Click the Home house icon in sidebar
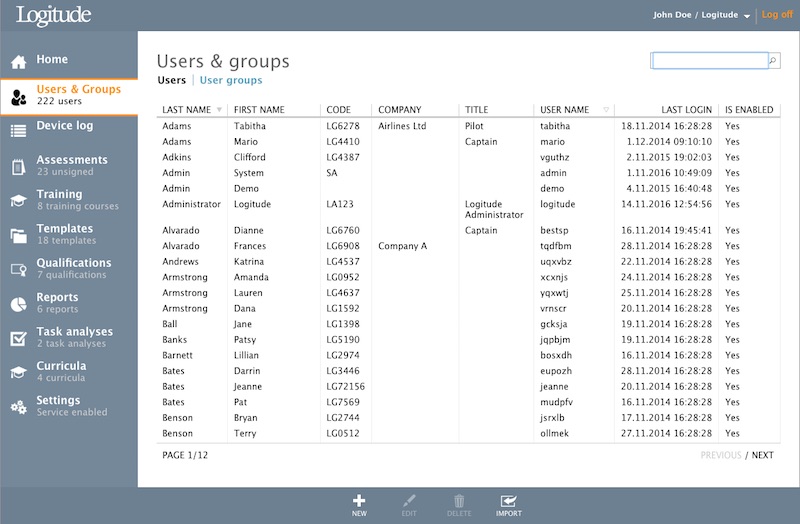 pyautogui.click(x=18, y=62)
